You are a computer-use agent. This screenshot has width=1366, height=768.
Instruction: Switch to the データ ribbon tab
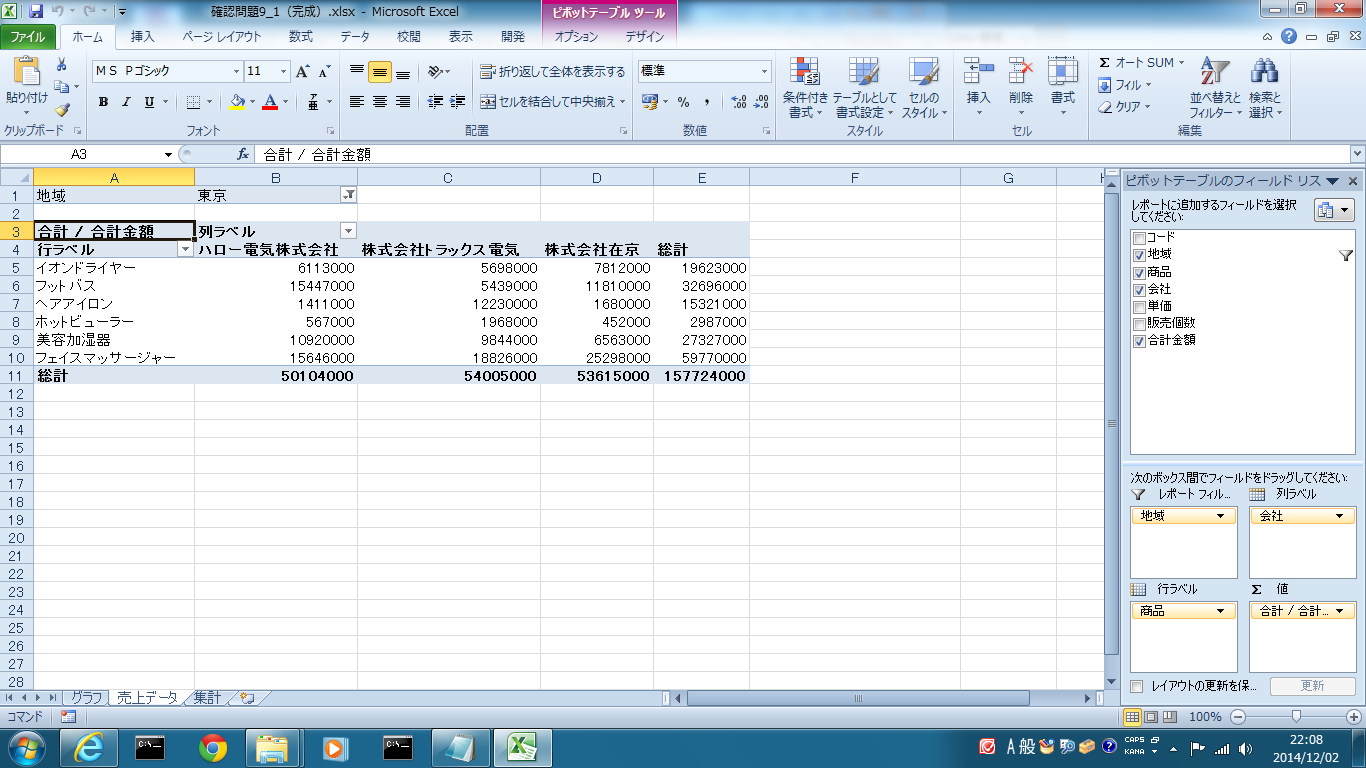coord(355,36)
